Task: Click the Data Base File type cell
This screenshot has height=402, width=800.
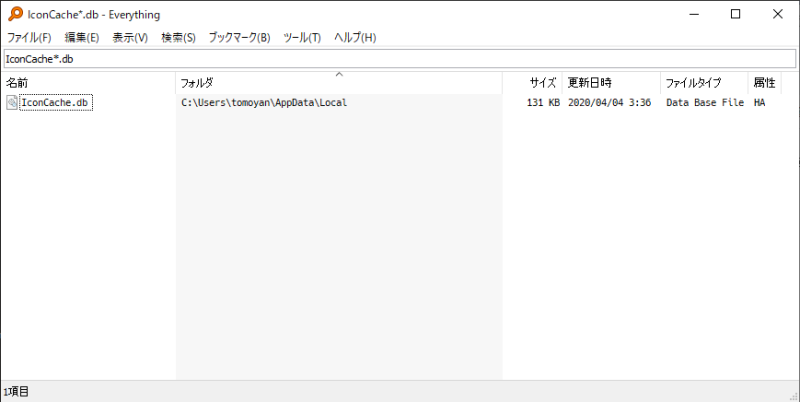Action: [x=705, y=103]
